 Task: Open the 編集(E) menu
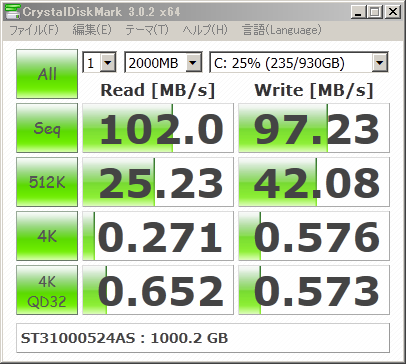(x=92, y=30)
